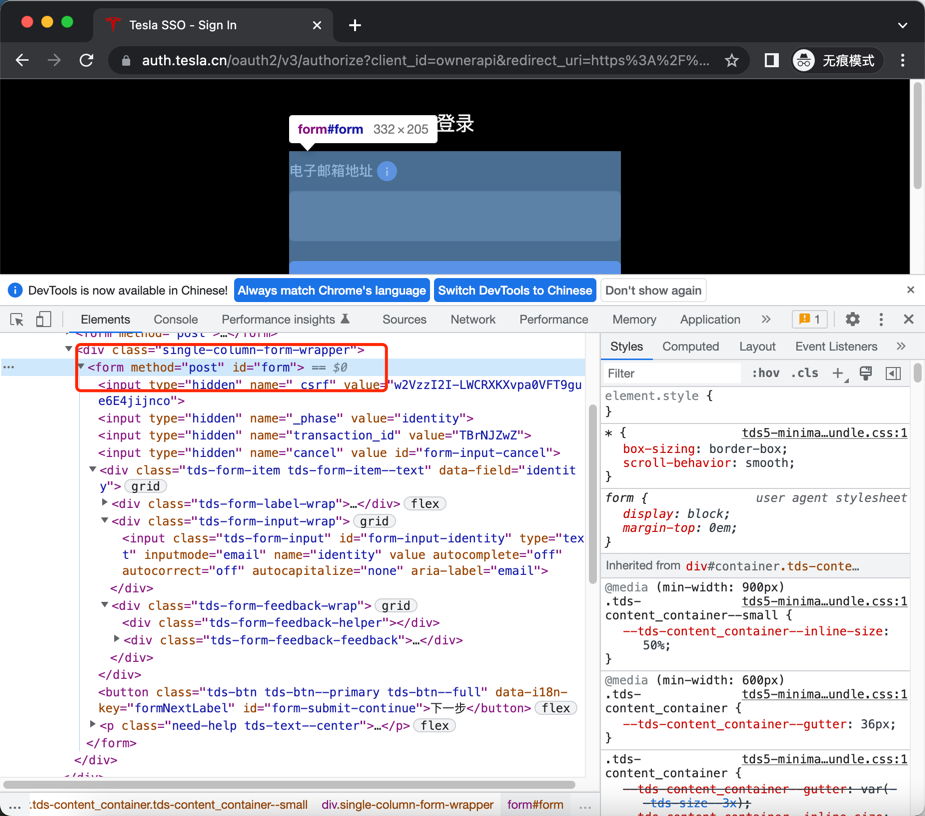The width and height of the screenshot is (925, 816).
Task: Toggle the browser side panel icon
Action: point(771,60)
